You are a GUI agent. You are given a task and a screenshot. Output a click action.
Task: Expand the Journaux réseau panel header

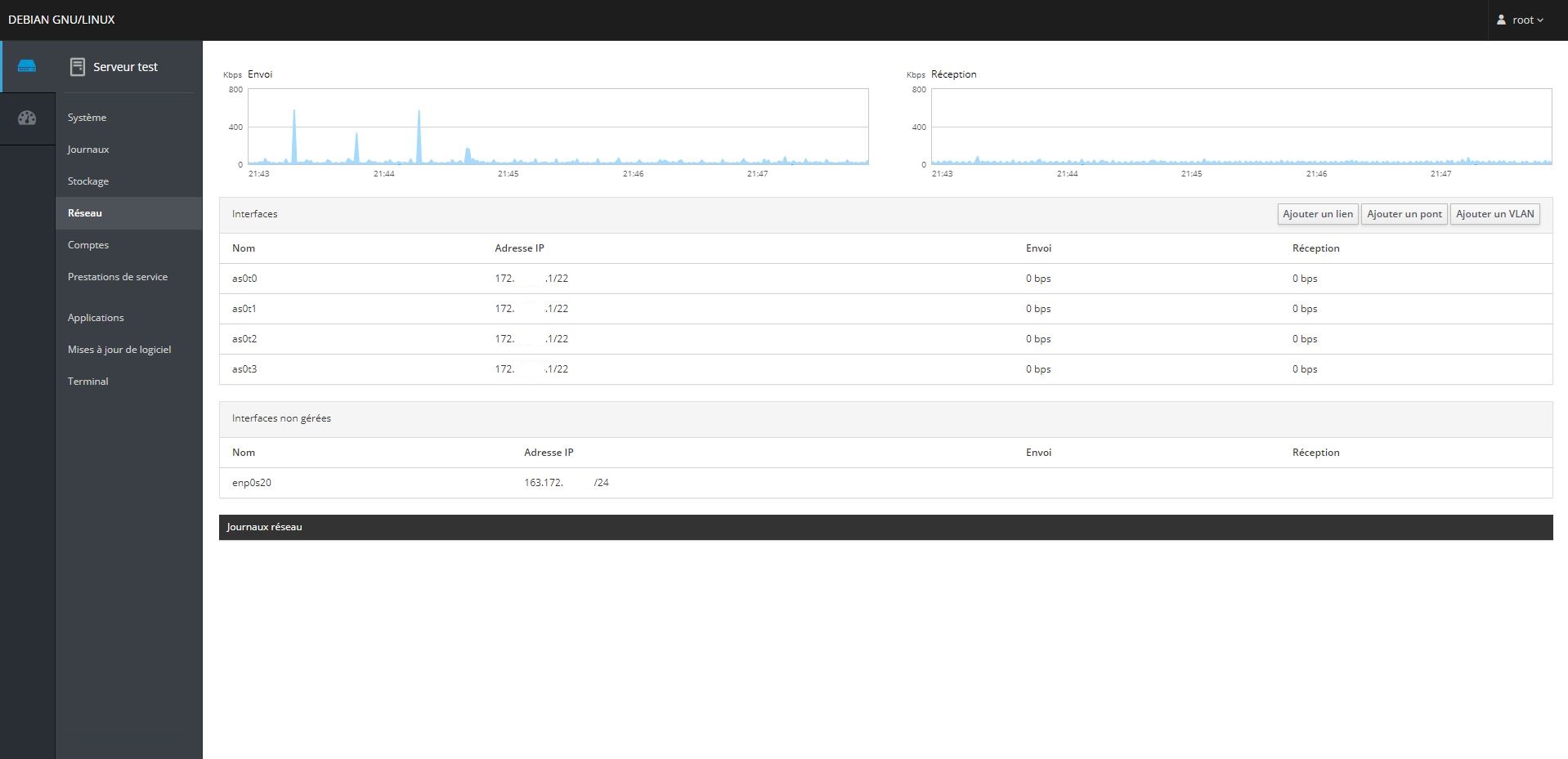point(885,527)
